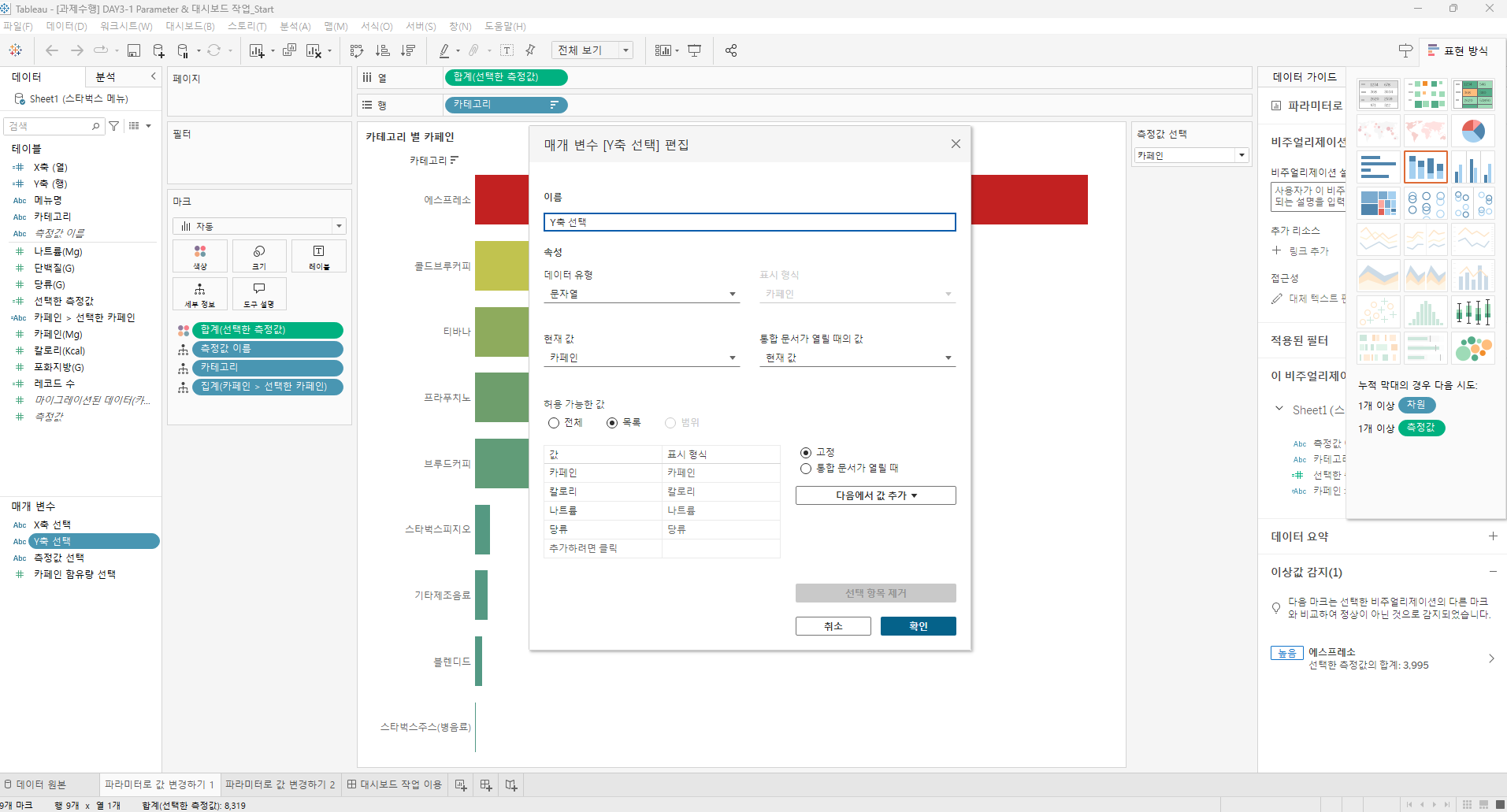Open '통합 문서가 열릴 때의 값' dropdown

857,358
